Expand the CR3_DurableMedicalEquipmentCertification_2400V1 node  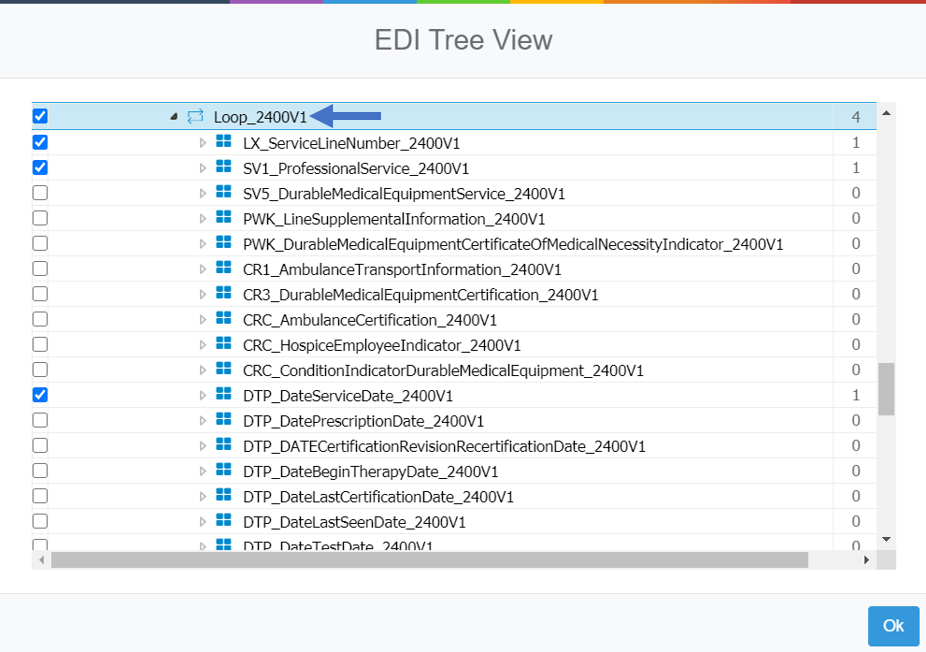point(203,295)
